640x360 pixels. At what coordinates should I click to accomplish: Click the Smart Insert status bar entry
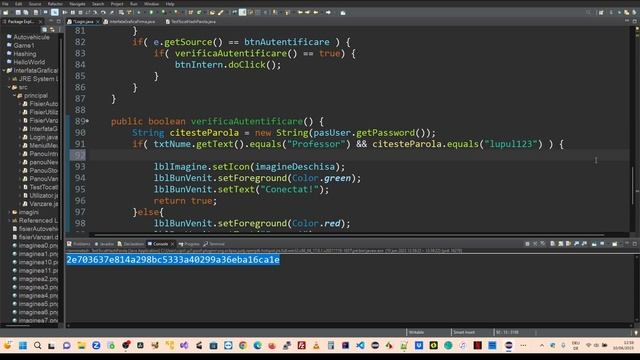(x=464, y=332)
